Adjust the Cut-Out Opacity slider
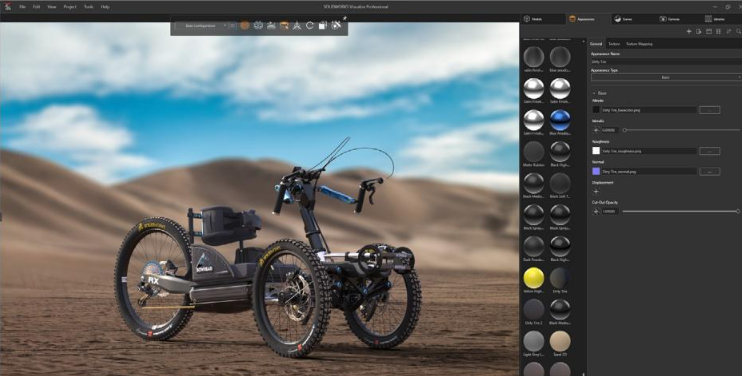 click(x=681, y=211)
